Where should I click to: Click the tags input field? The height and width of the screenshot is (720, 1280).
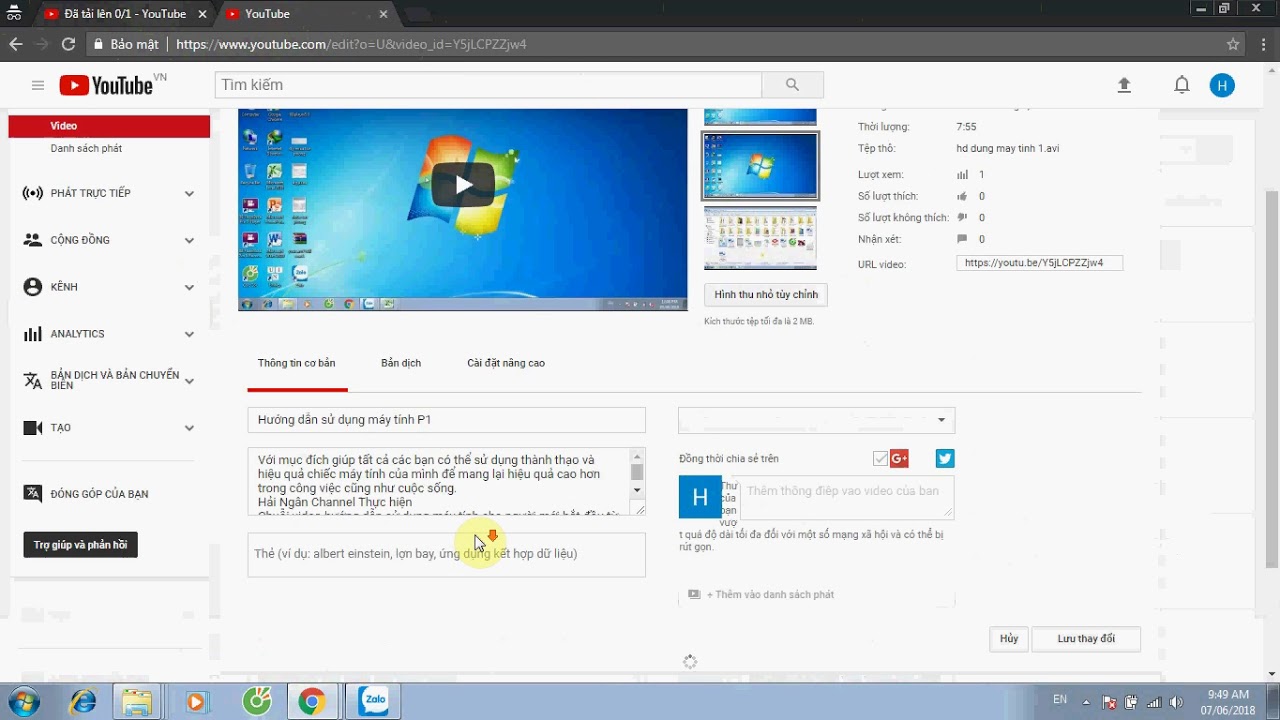[446, 555]
